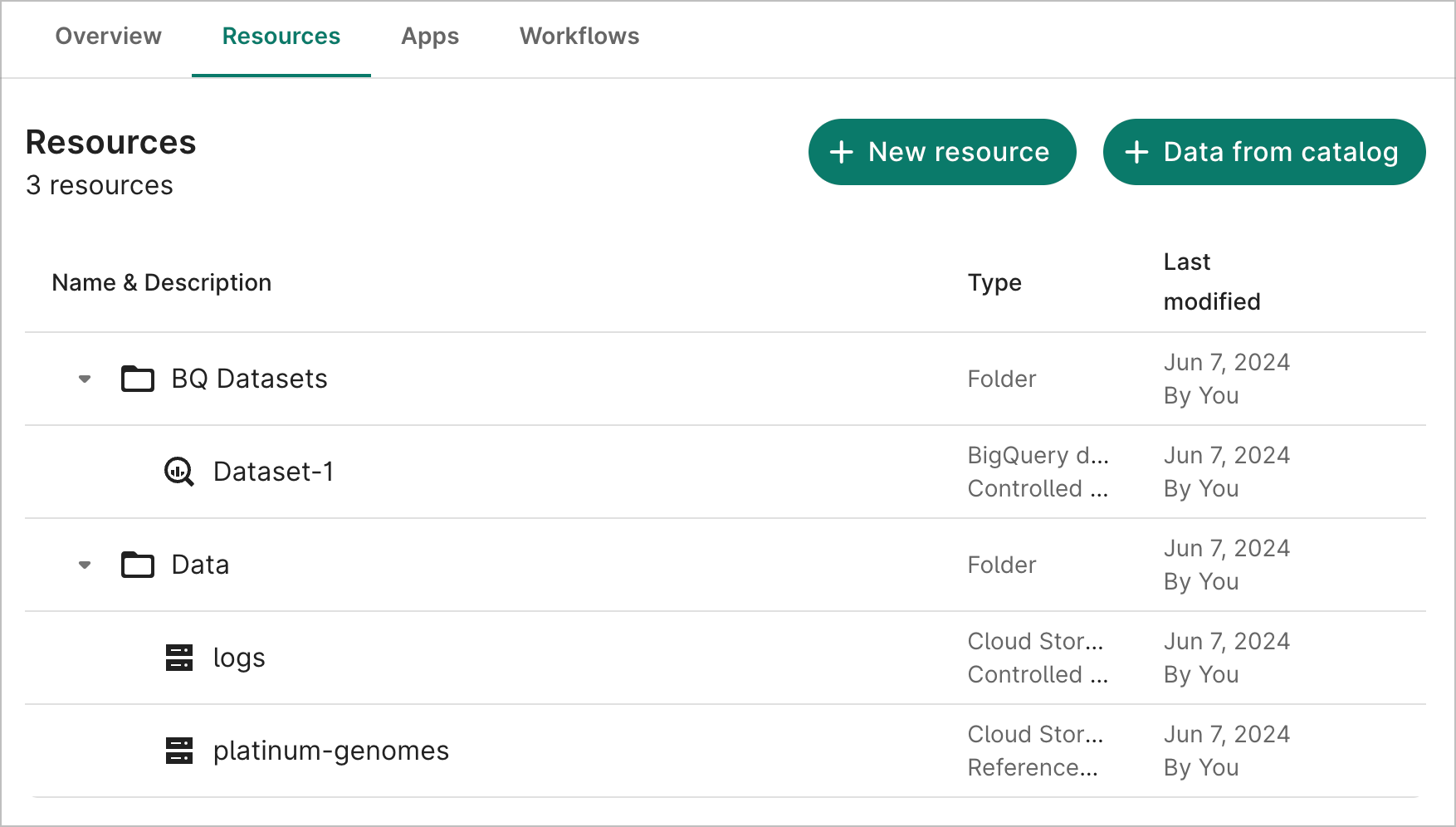
Task: Click the Last modified column header
Action: click(1212, 281)
